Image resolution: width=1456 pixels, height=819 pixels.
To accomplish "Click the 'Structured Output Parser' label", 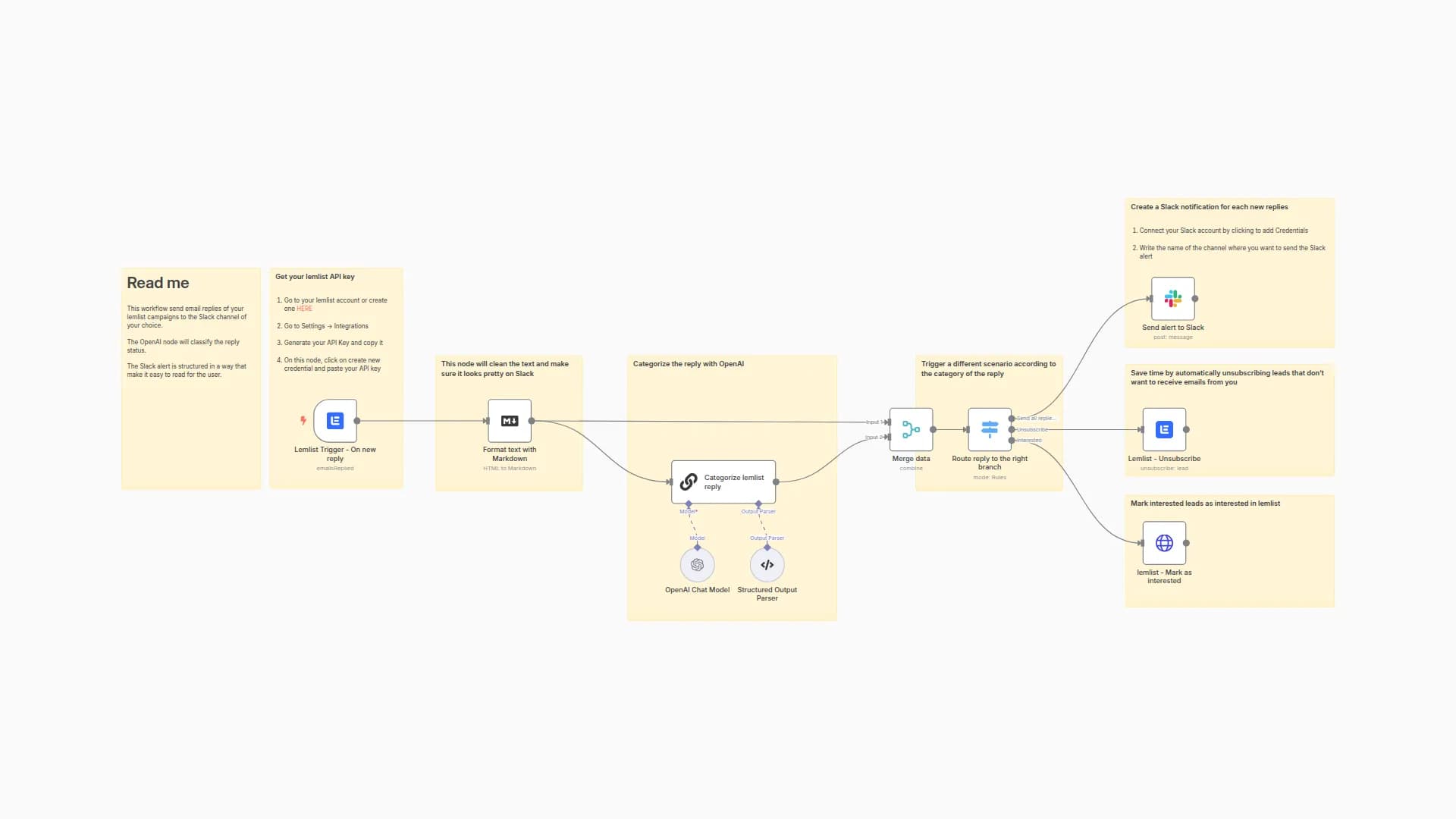I will [x=767, y=594].
